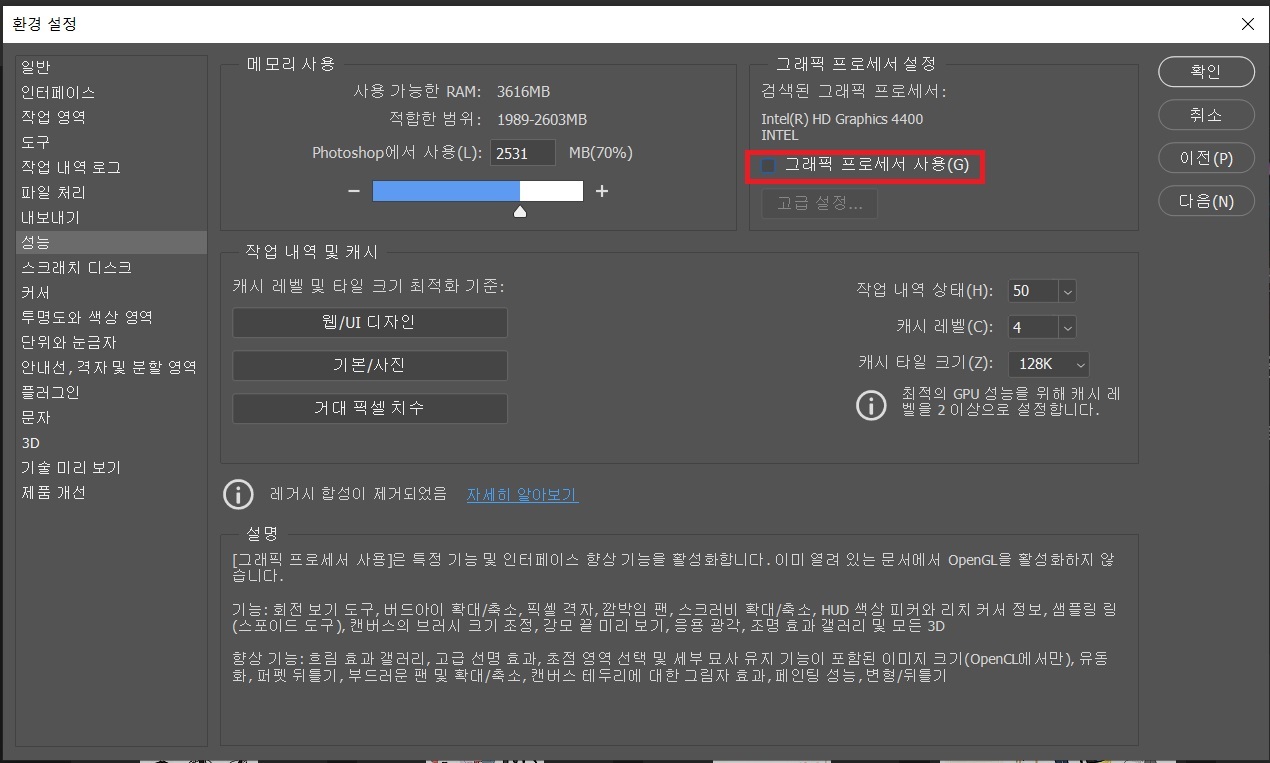Increase memory with the plus button
This screenshot has height=763, width=1270.
point(602,191)
